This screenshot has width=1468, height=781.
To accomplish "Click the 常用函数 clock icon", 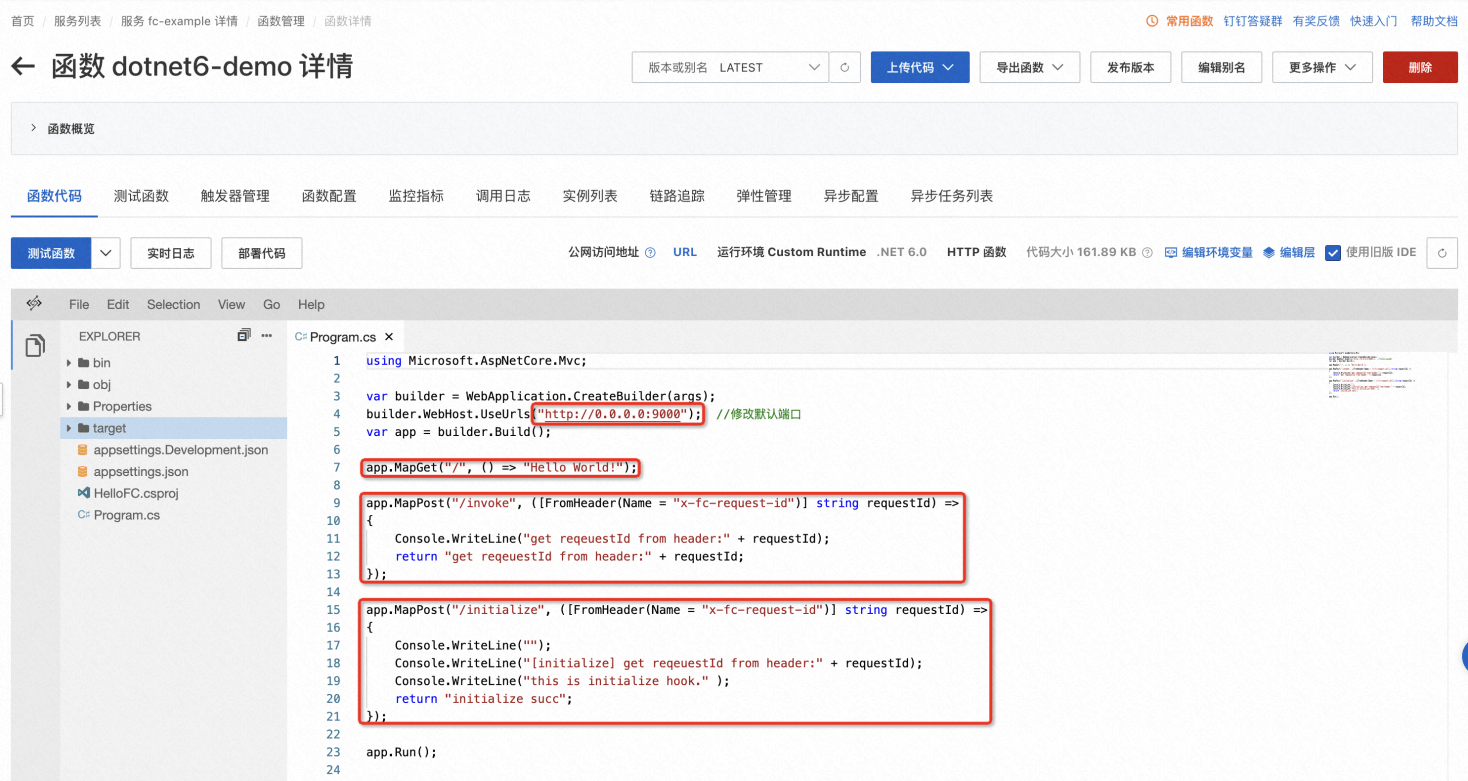I will [x=1152, y=21].
